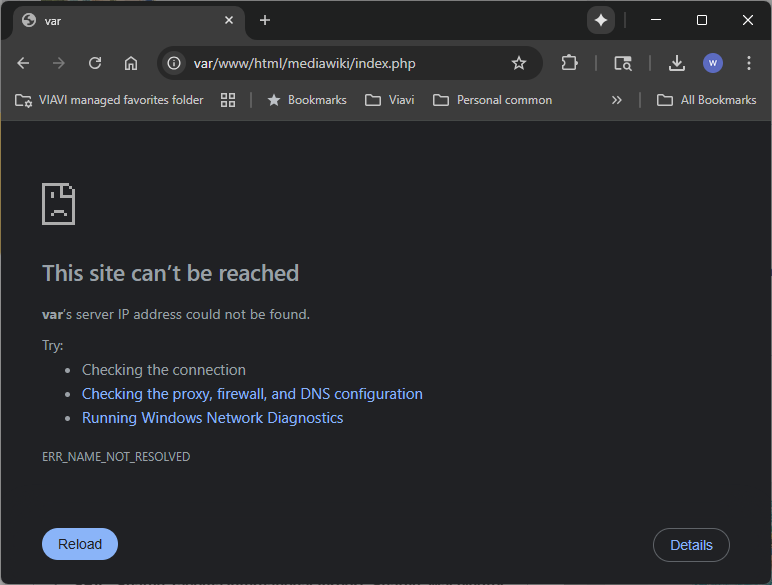
Task: Open the tab search icon
Action: tap(623, 63)
